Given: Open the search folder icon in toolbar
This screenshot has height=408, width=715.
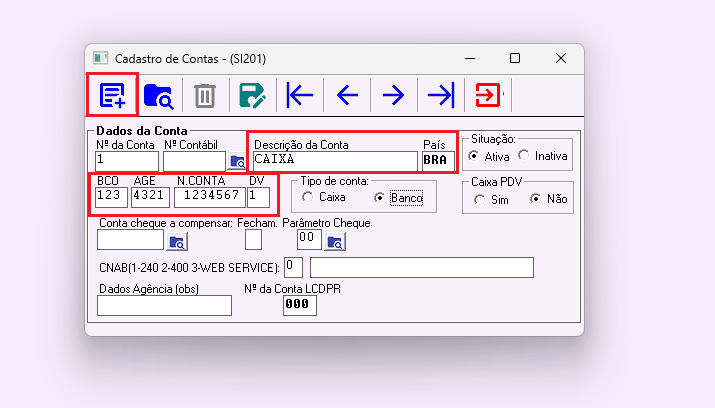Looking at the screenshot, I should 158,96.
